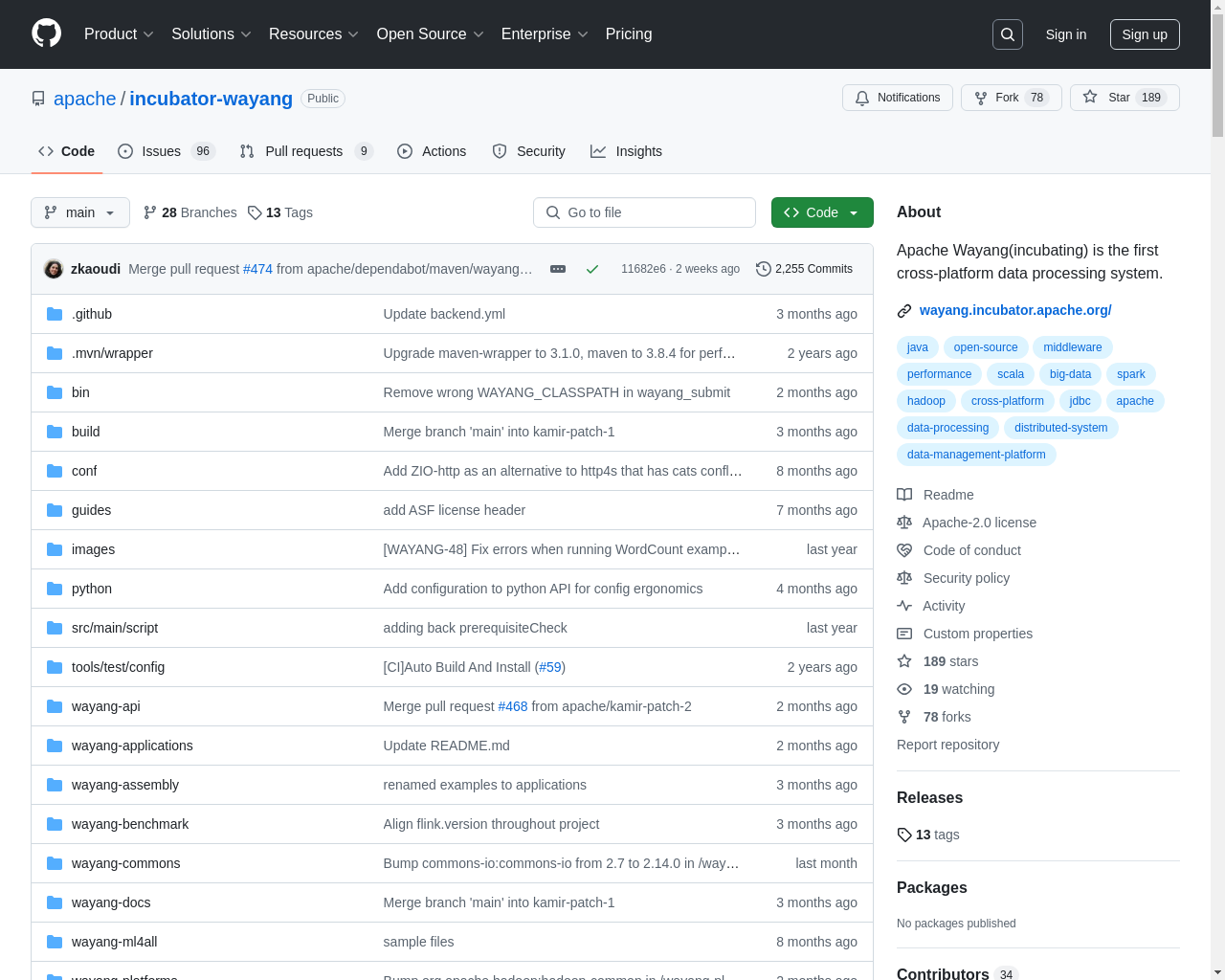
Task: Switch to the Pull requests tab
Action: pos(306,151)
